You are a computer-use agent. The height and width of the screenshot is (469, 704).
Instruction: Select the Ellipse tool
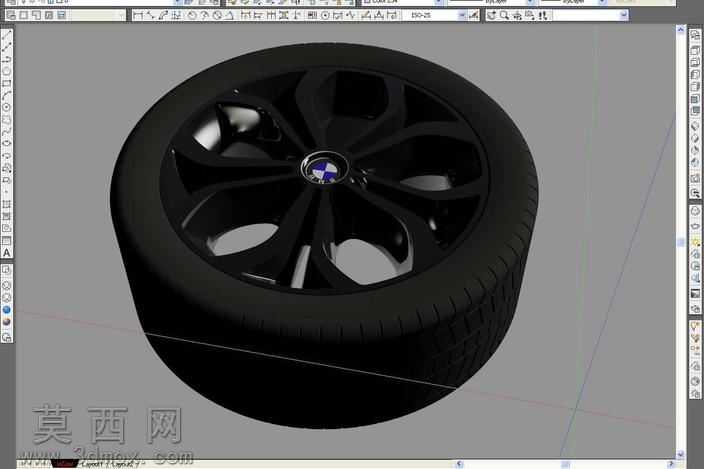tap(7, 143)
